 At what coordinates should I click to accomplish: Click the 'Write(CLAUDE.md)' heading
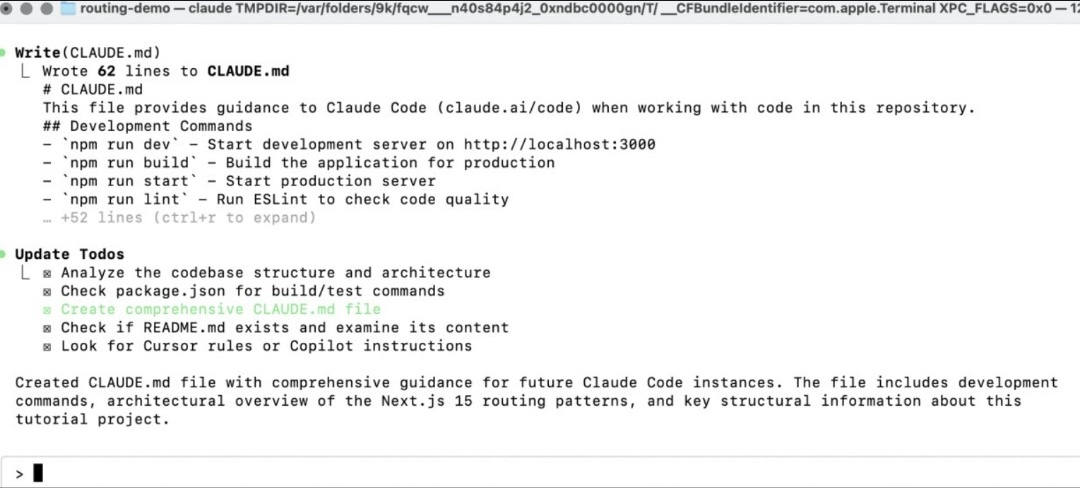[x=87, y=53]
